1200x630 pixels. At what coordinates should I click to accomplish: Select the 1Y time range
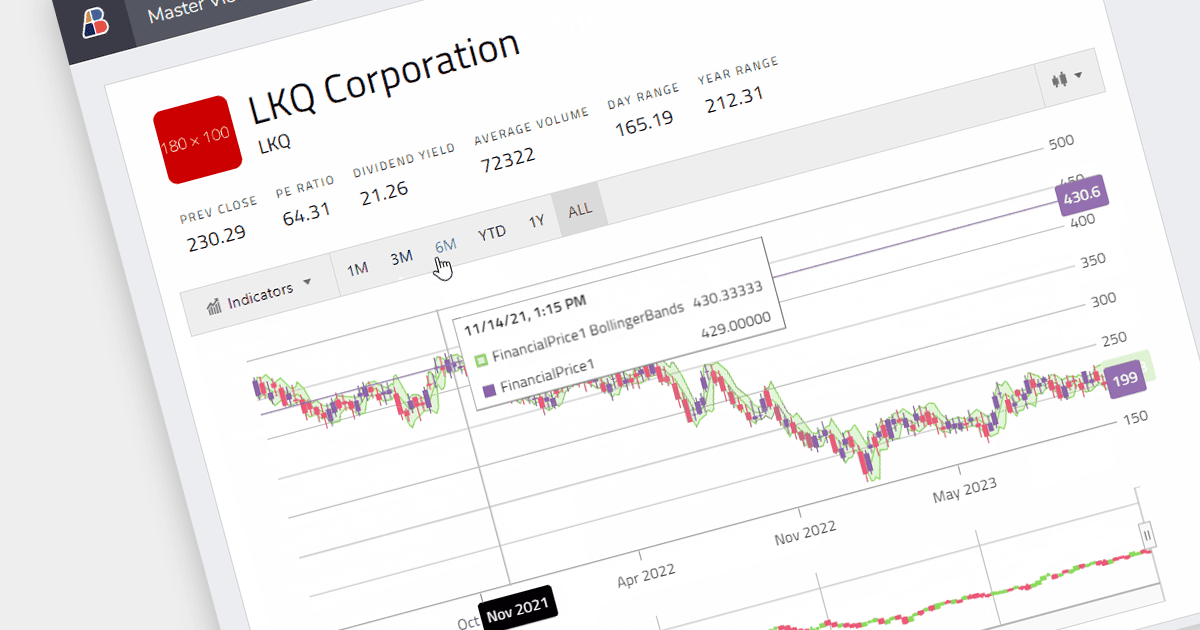536,221
